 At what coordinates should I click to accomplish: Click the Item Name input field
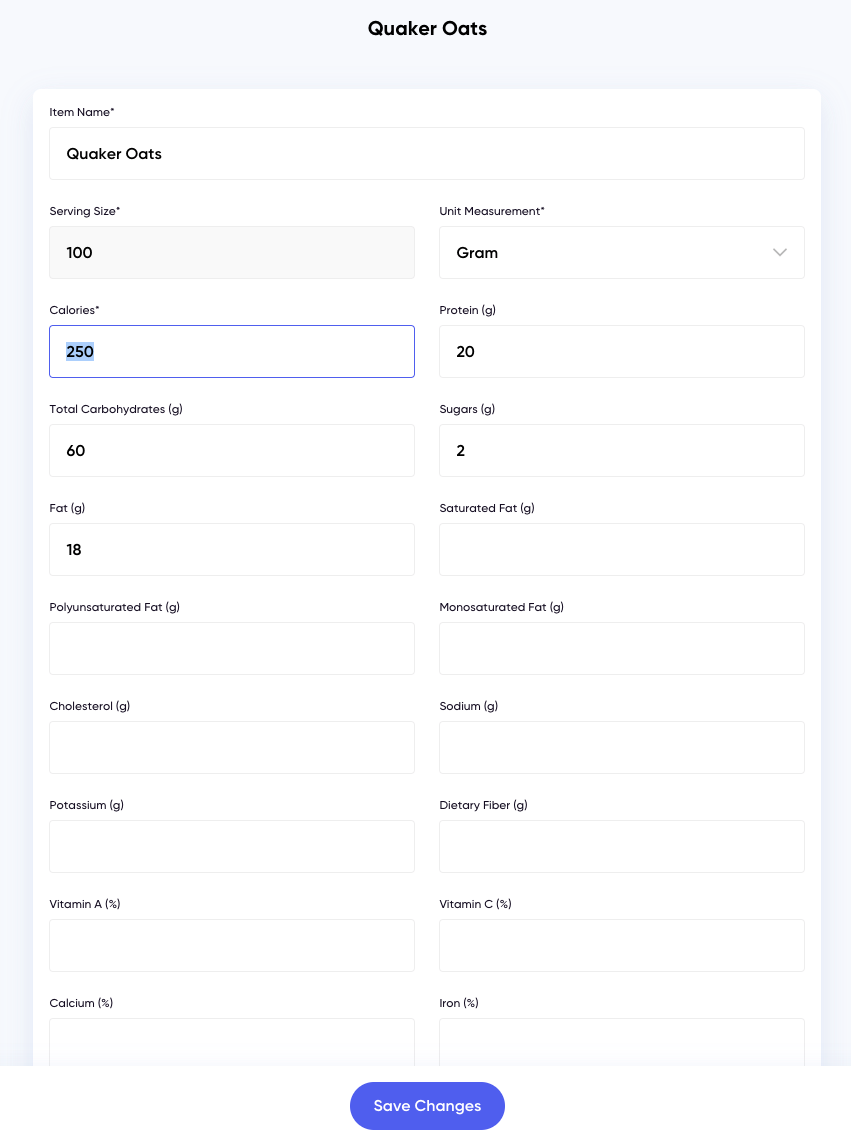click(427, 153)
